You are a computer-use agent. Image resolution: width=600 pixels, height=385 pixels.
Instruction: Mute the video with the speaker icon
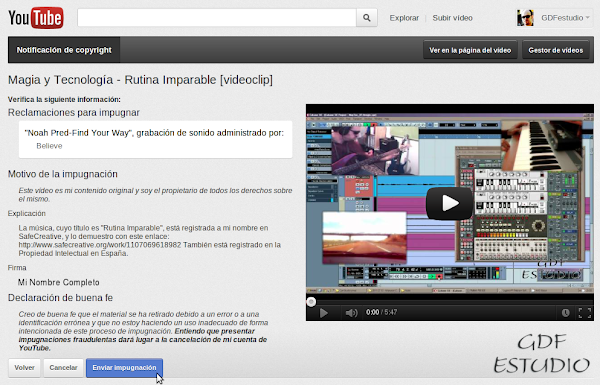click(x=351, y=313)
